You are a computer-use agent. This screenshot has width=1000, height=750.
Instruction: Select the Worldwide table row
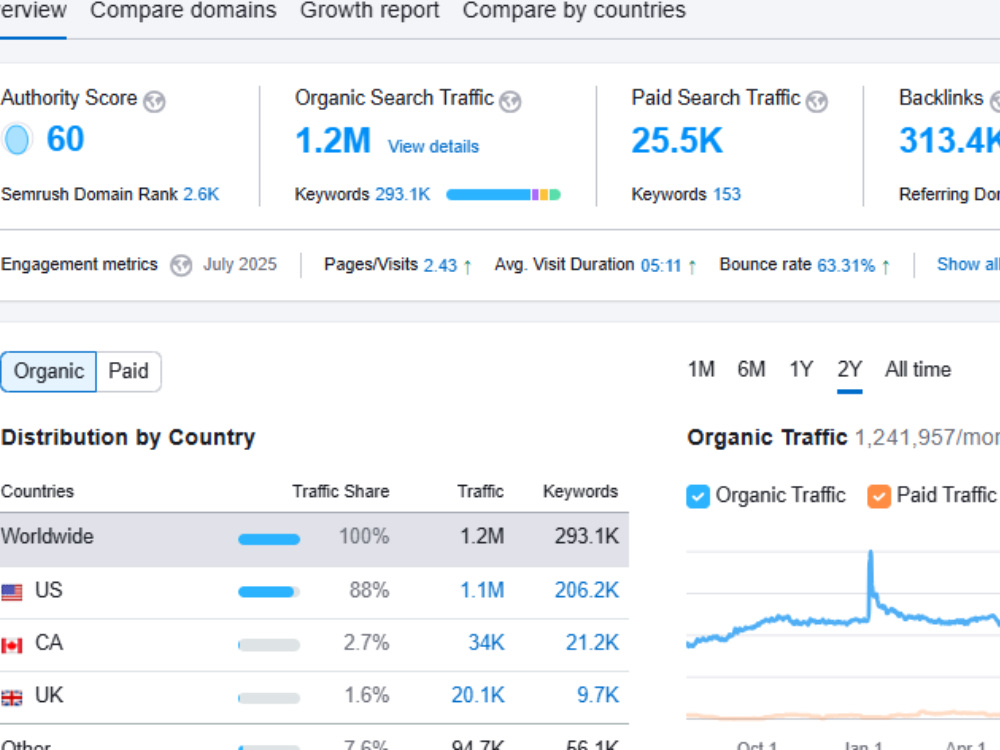(314, 540)
